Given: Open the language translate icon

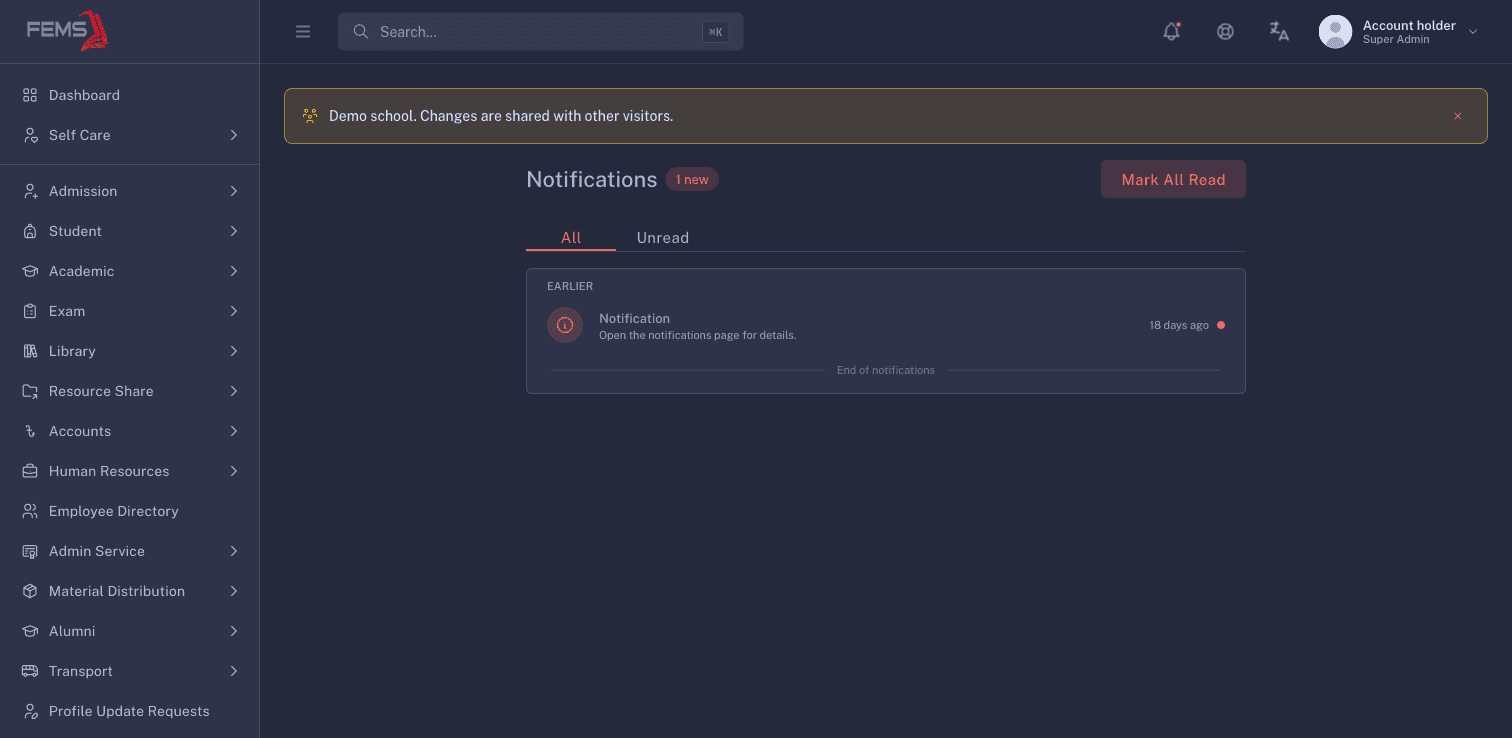Looking at the screenshot, I should point(1279,31).
